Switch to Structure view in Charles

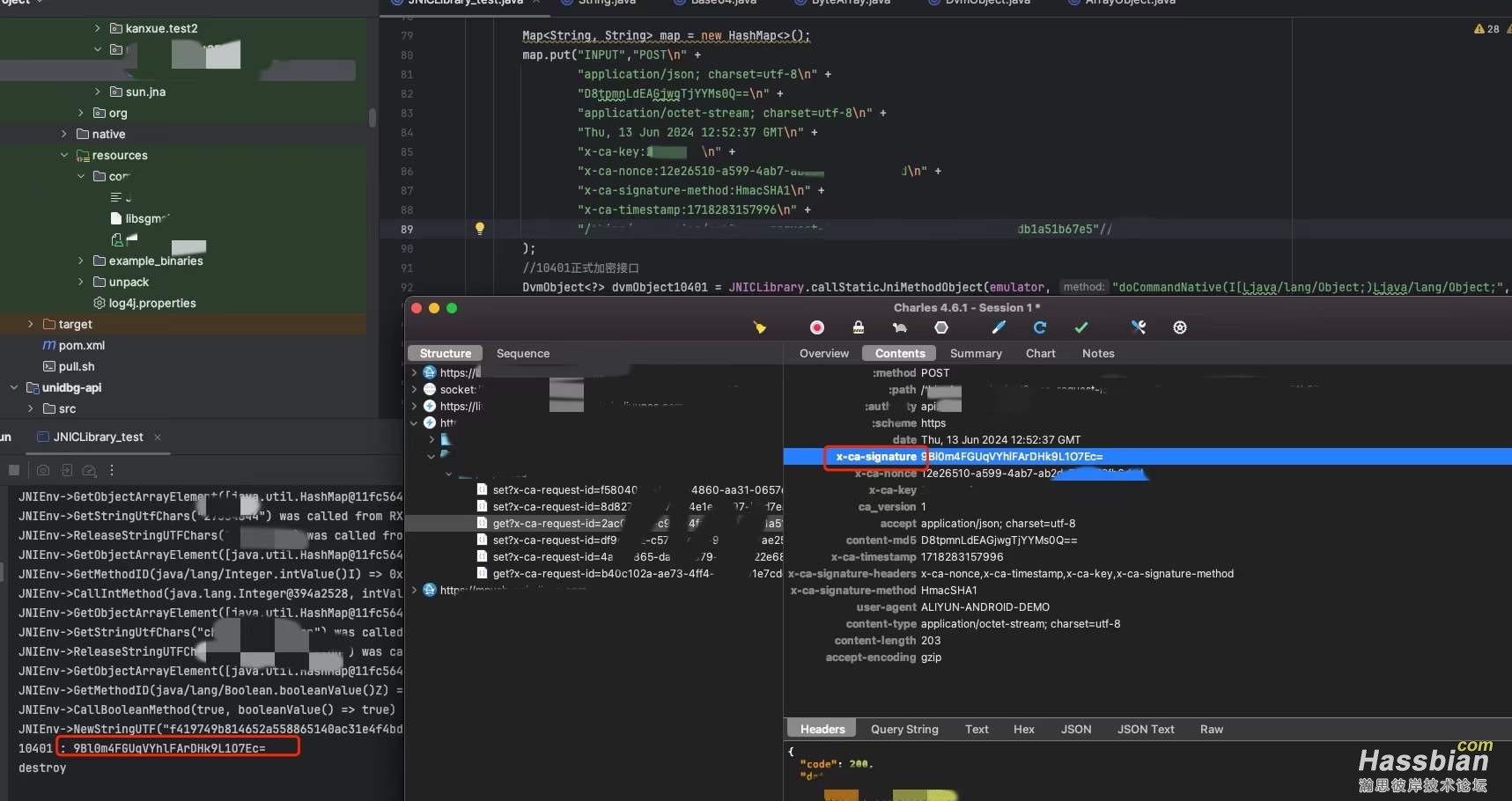(446, 353)
